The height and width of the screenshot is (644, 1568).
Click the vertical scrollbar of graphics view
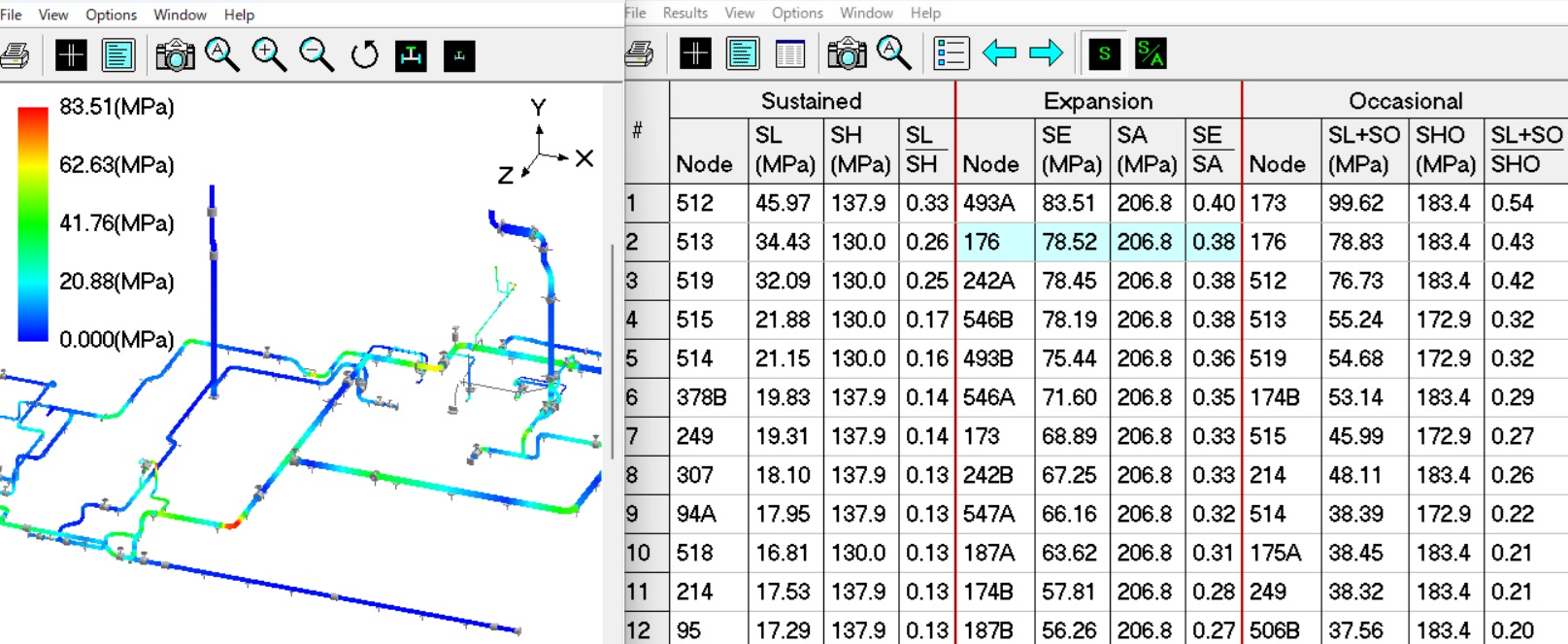(x=611, y=350)
